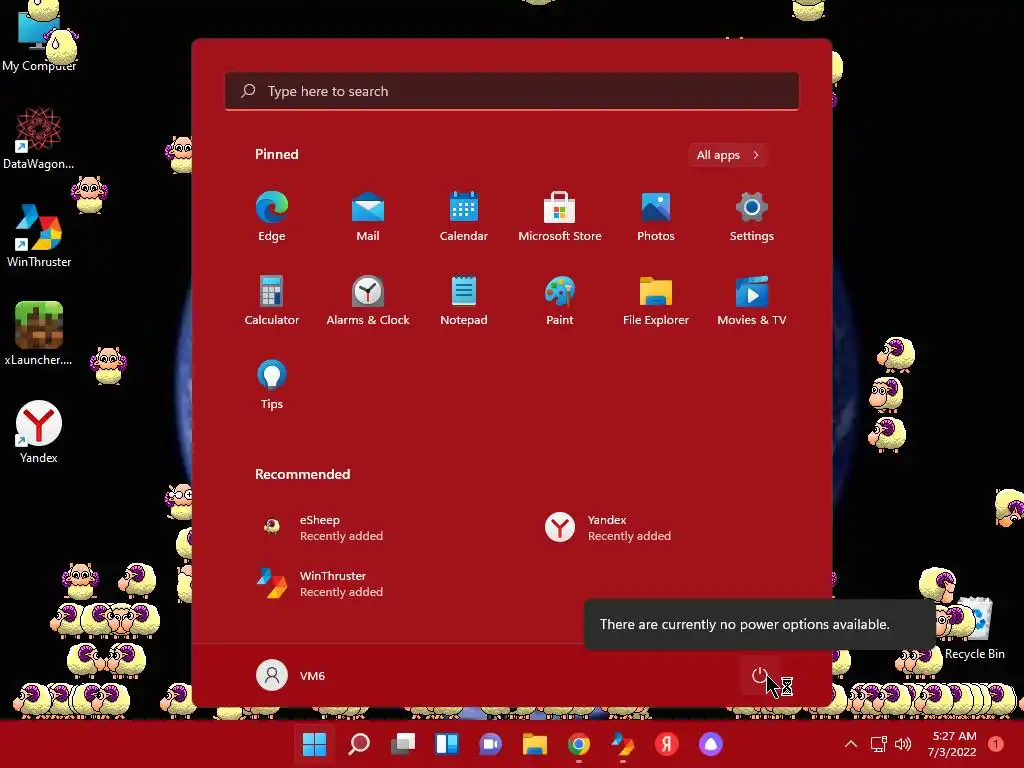
Task: Select DataWagon desktop shortcut
Action: [x=39, y=138]
